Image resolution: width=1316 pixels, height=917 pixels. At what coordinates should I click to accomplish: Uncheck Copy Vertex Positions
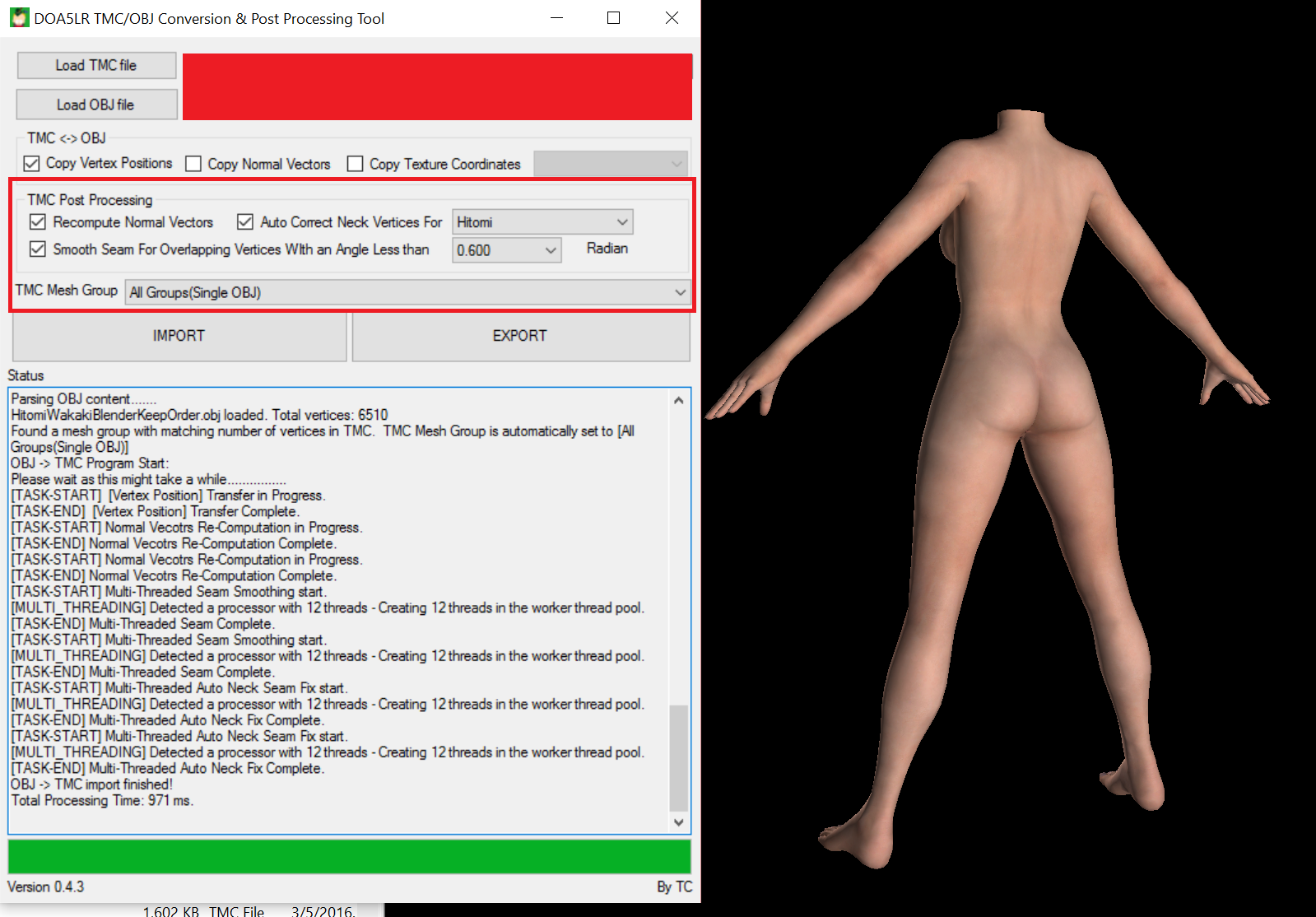32,164
